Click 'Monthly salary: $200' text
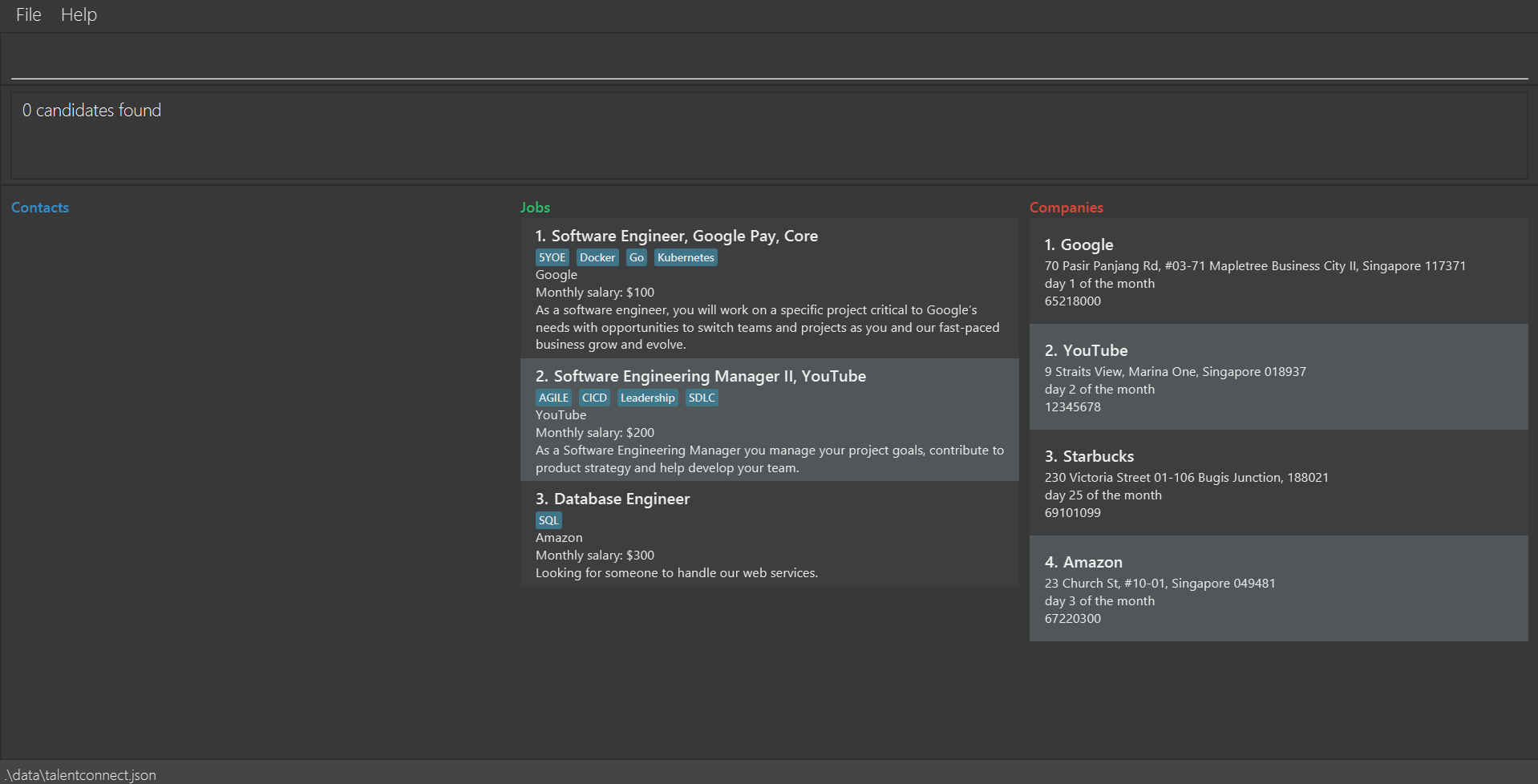Image resolution: width=1538 pixels, height=784 pixels. click(595, 433)
